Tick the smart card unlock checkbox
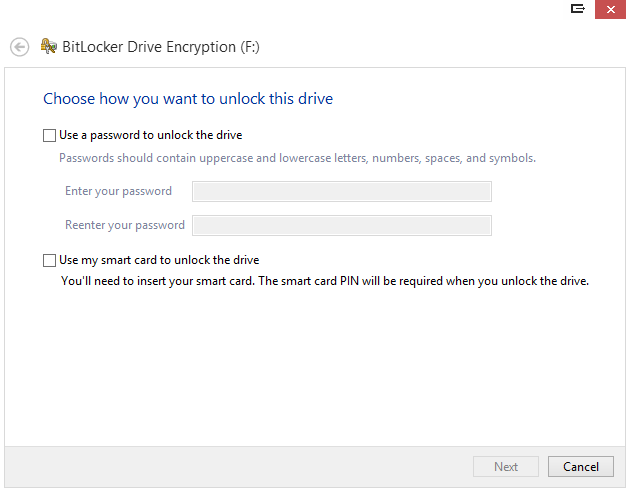This screenshot has width=631, height=491. click(49, 260)
